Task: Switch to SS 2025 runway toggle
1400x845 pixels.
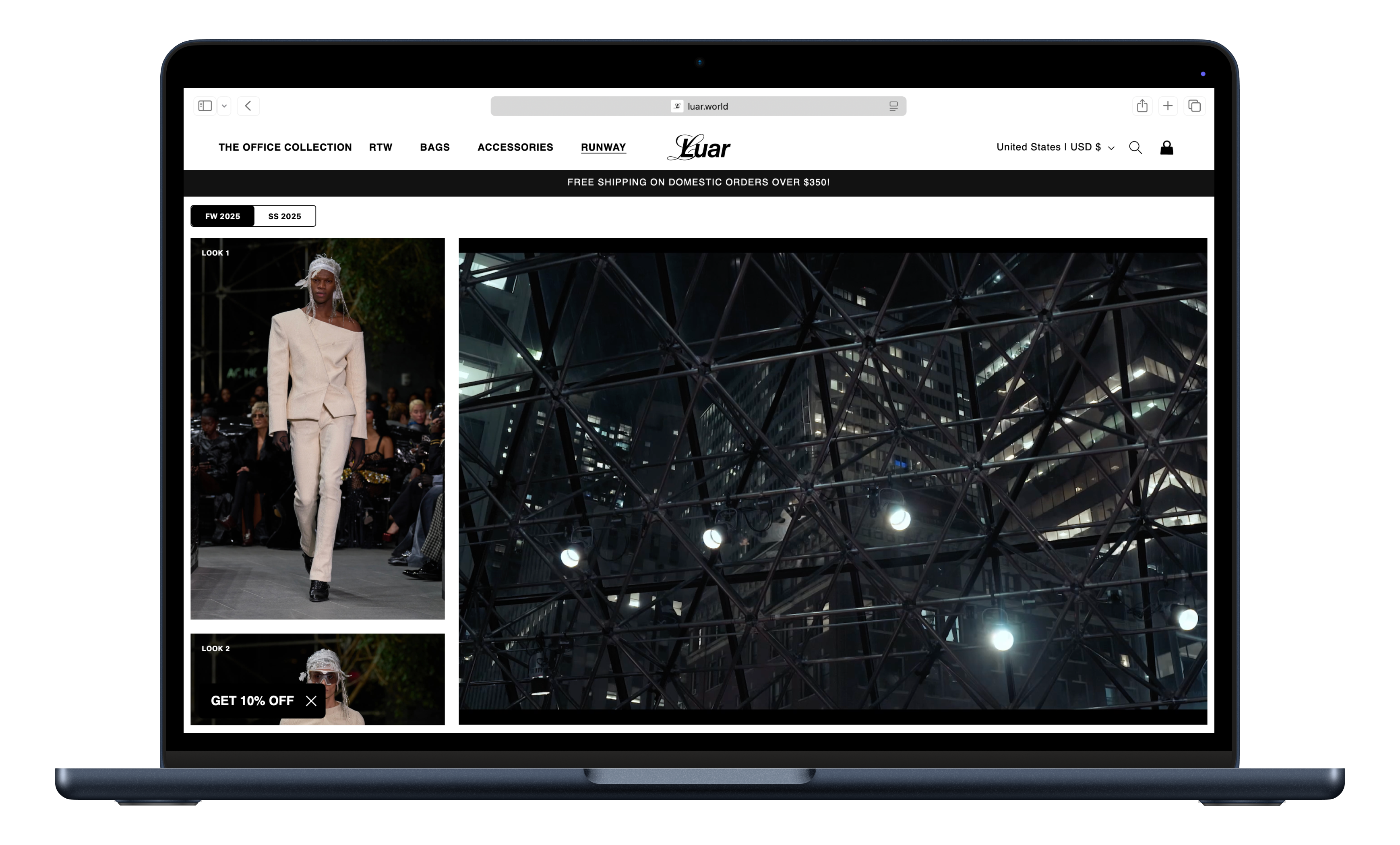Action: click(285, 216)
